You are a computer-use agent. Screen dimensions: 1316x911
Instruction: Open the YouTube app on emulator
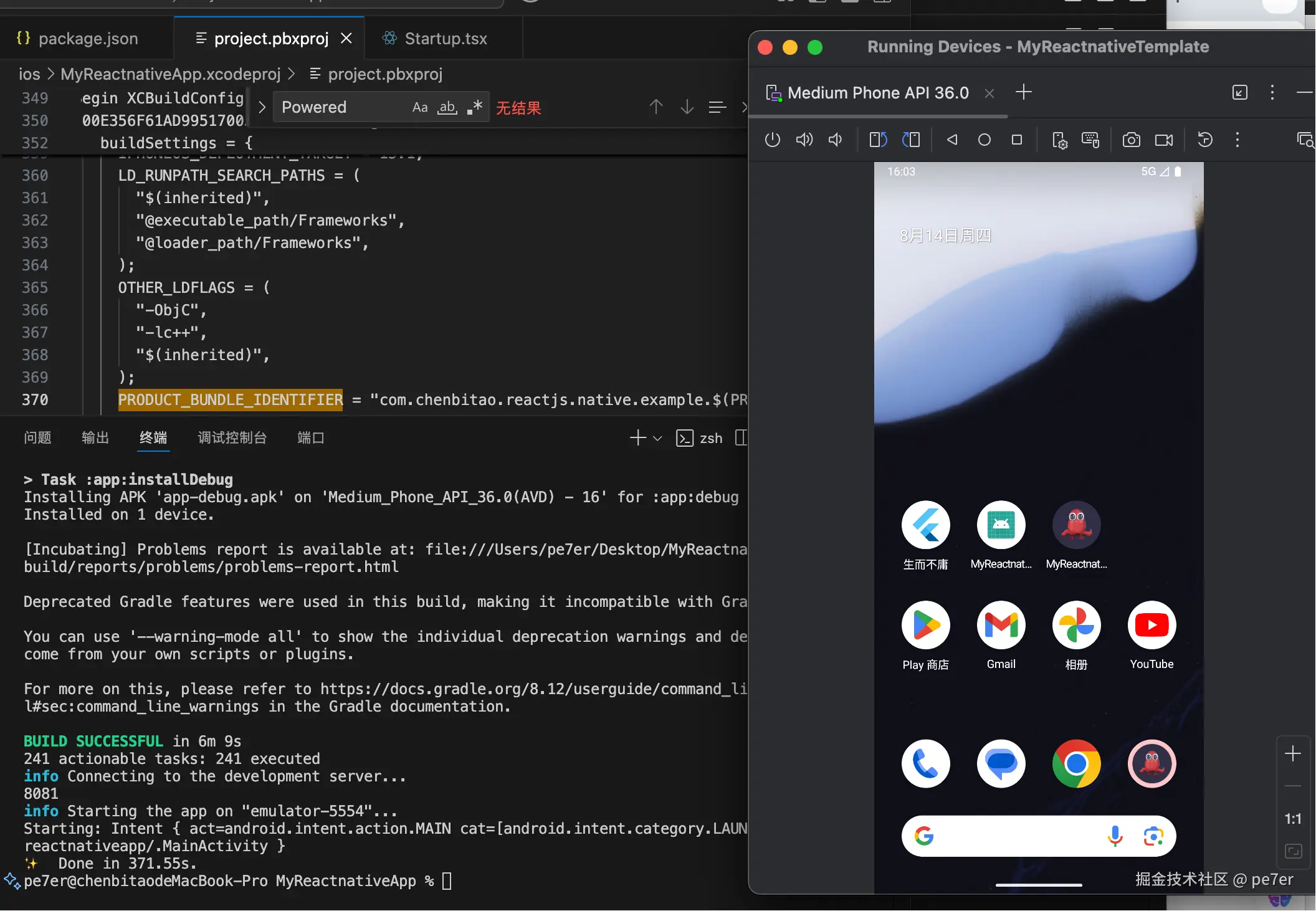pos(1151,625)
